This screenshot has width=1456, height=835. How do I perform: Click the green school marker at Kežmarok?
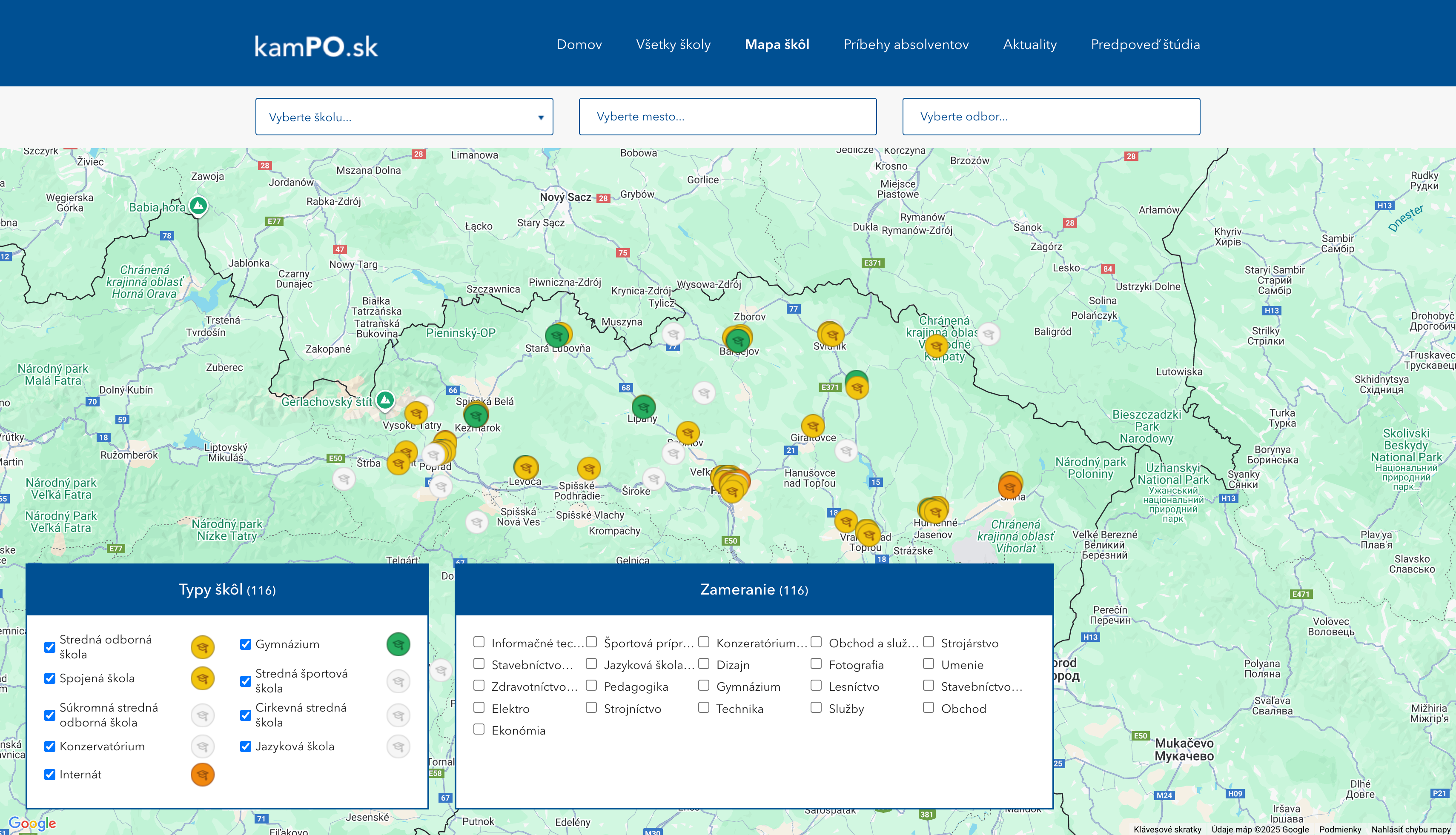tap(476, 415)
